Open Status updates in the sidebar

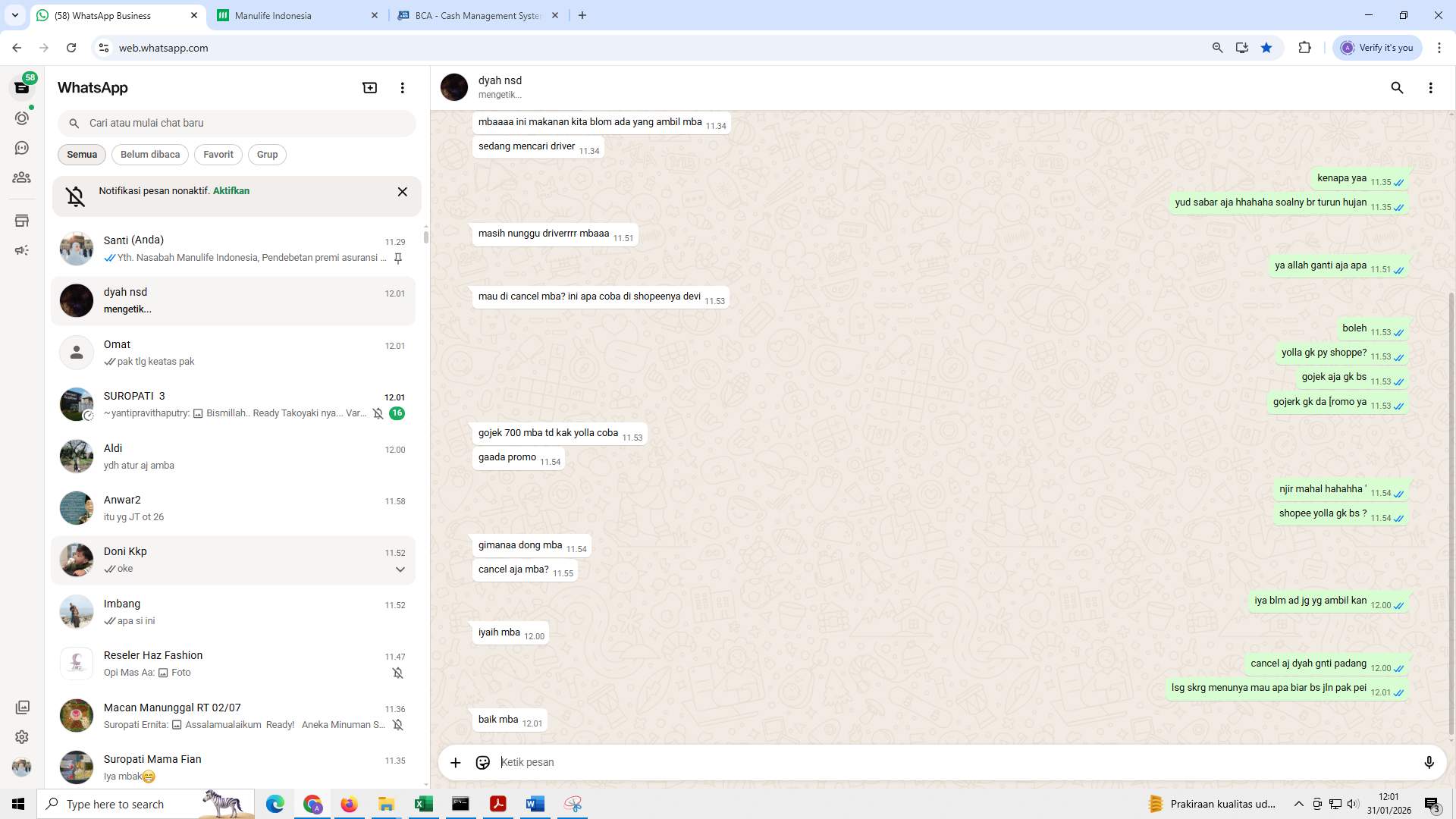[22, 118]
